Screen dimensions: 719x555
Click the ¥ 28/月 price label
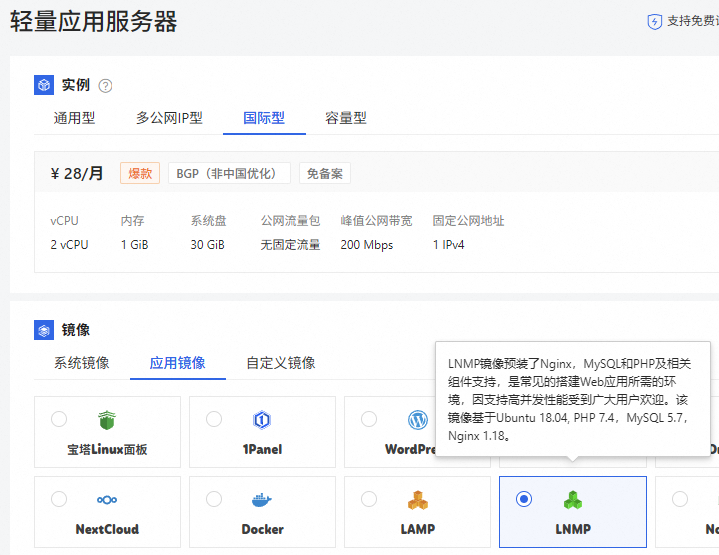(x=77, y=174)
